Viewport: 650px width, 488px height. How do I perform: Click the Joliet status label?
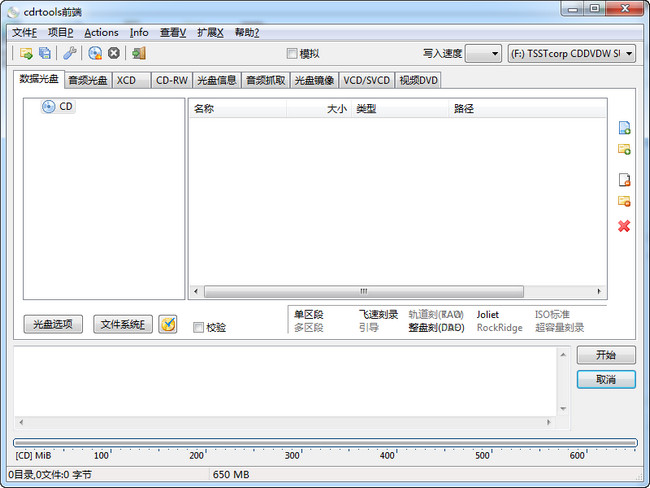(x=488, y=314)
